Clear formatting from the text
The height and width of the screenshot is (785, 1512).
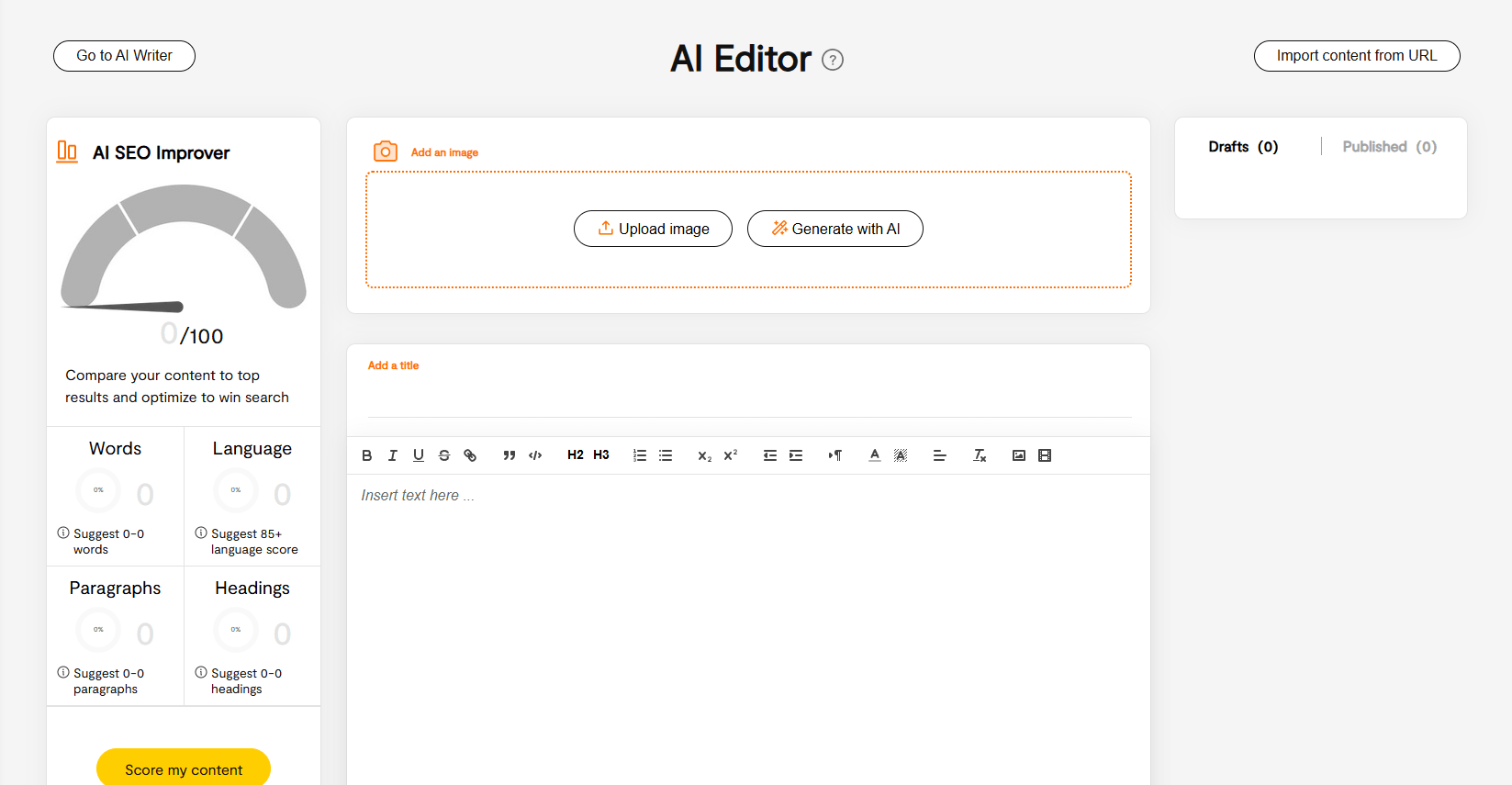pos(980,455)
